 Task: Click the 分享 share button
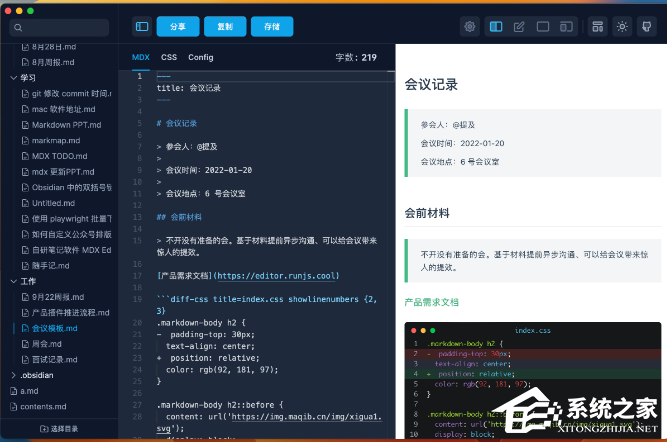click(x=178, y=27)
